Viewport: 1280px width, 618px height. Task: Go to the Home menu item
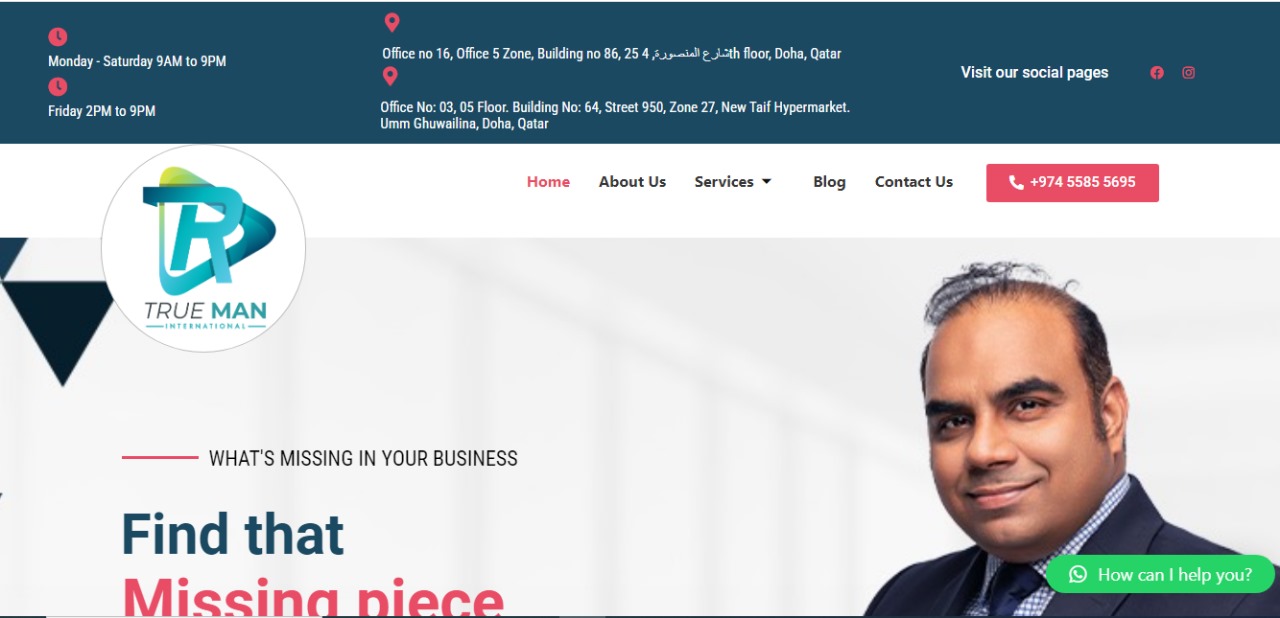(548, 182)
